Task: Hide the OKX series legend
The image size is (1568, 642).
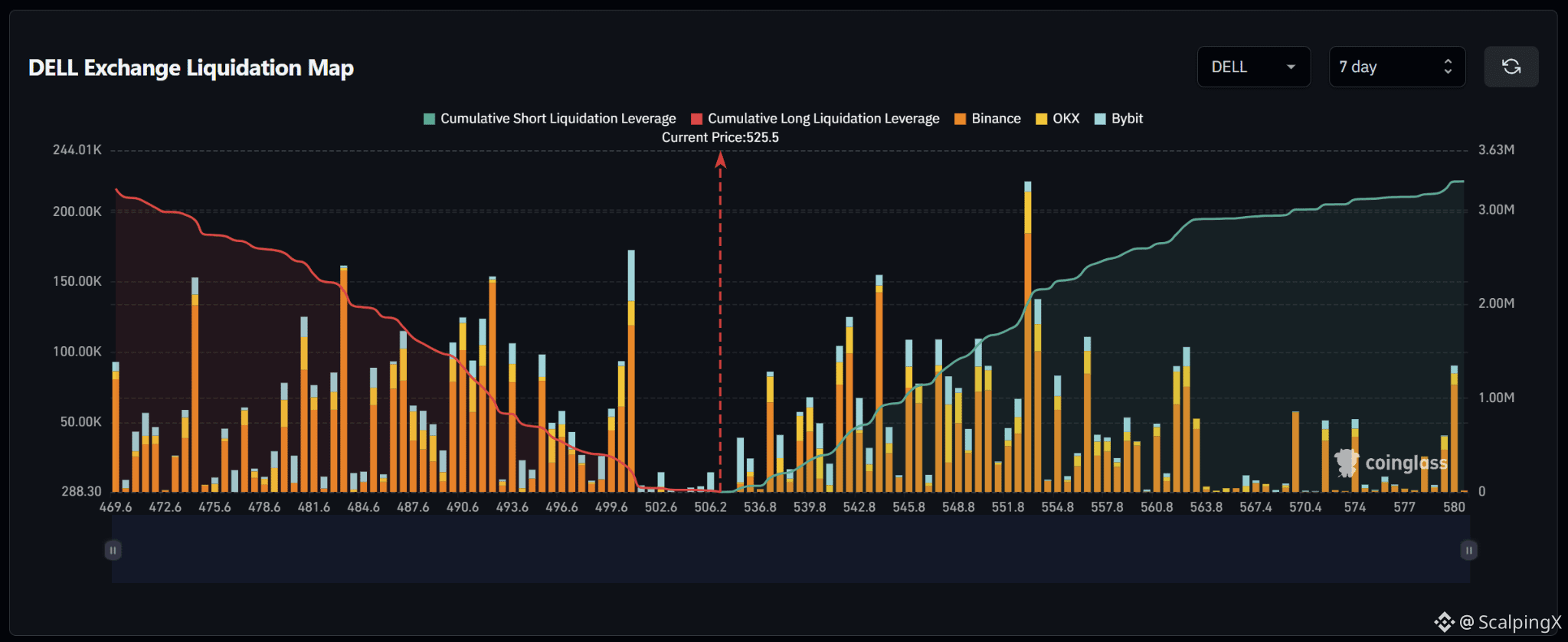Action: tap(1057, 119)
